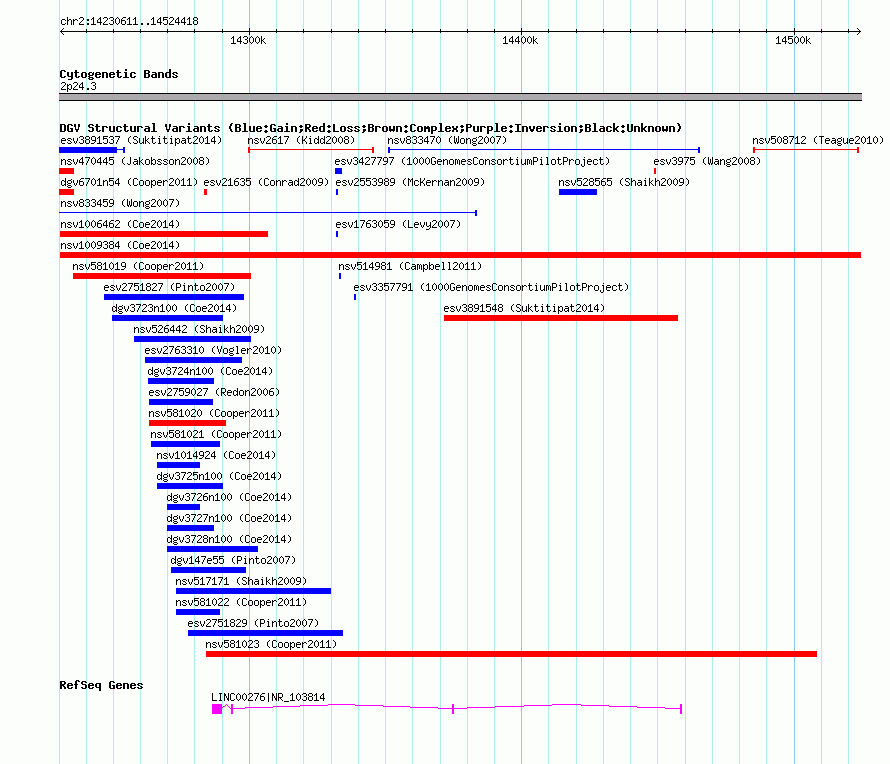The image size is (890, 764).
Task: Click nsv581021 (Cooper2011) label
Action: point(216,434)
